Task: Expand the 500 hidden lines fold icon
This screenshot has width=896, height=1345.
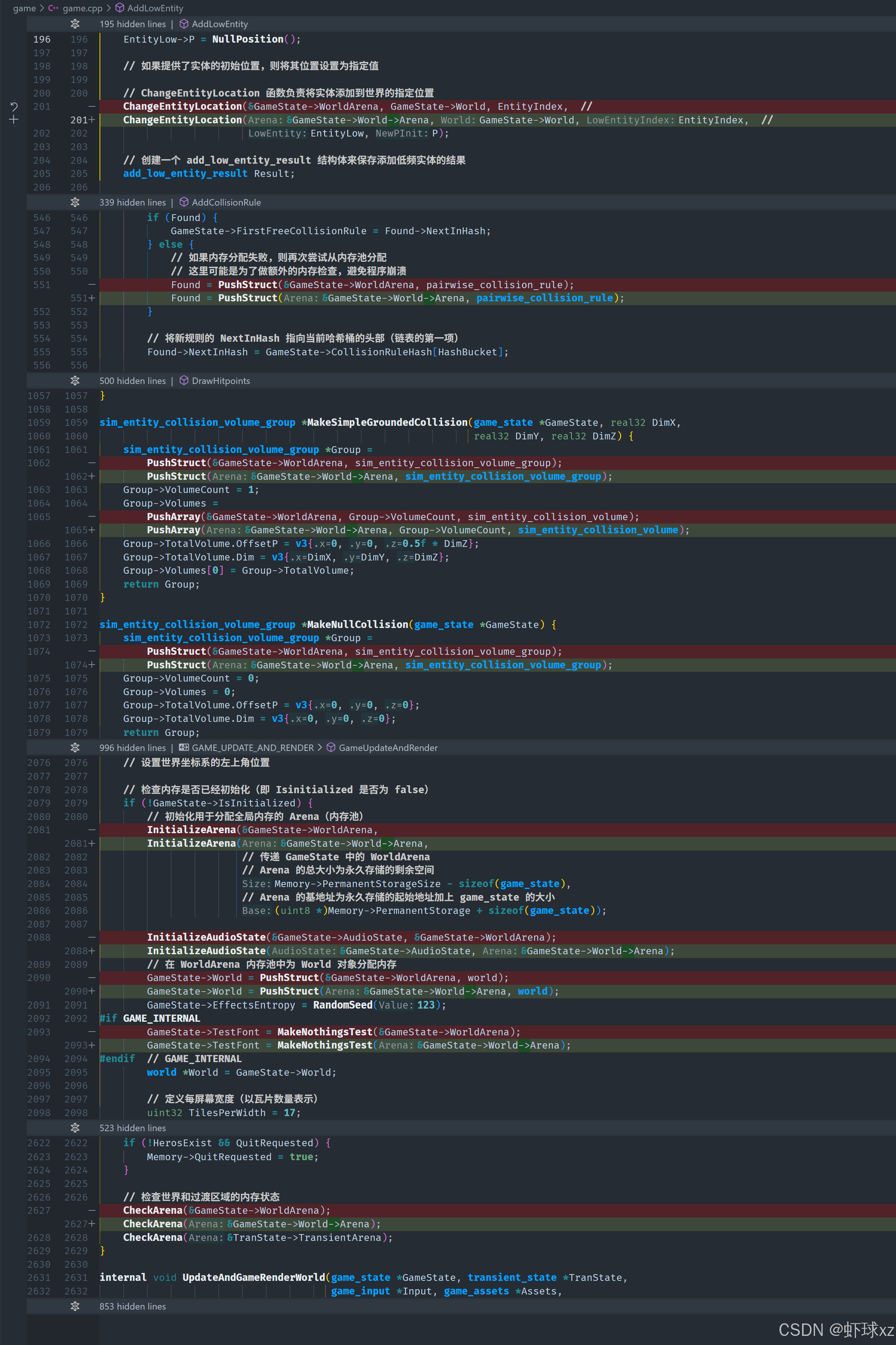Action: [x=75, y=381]
